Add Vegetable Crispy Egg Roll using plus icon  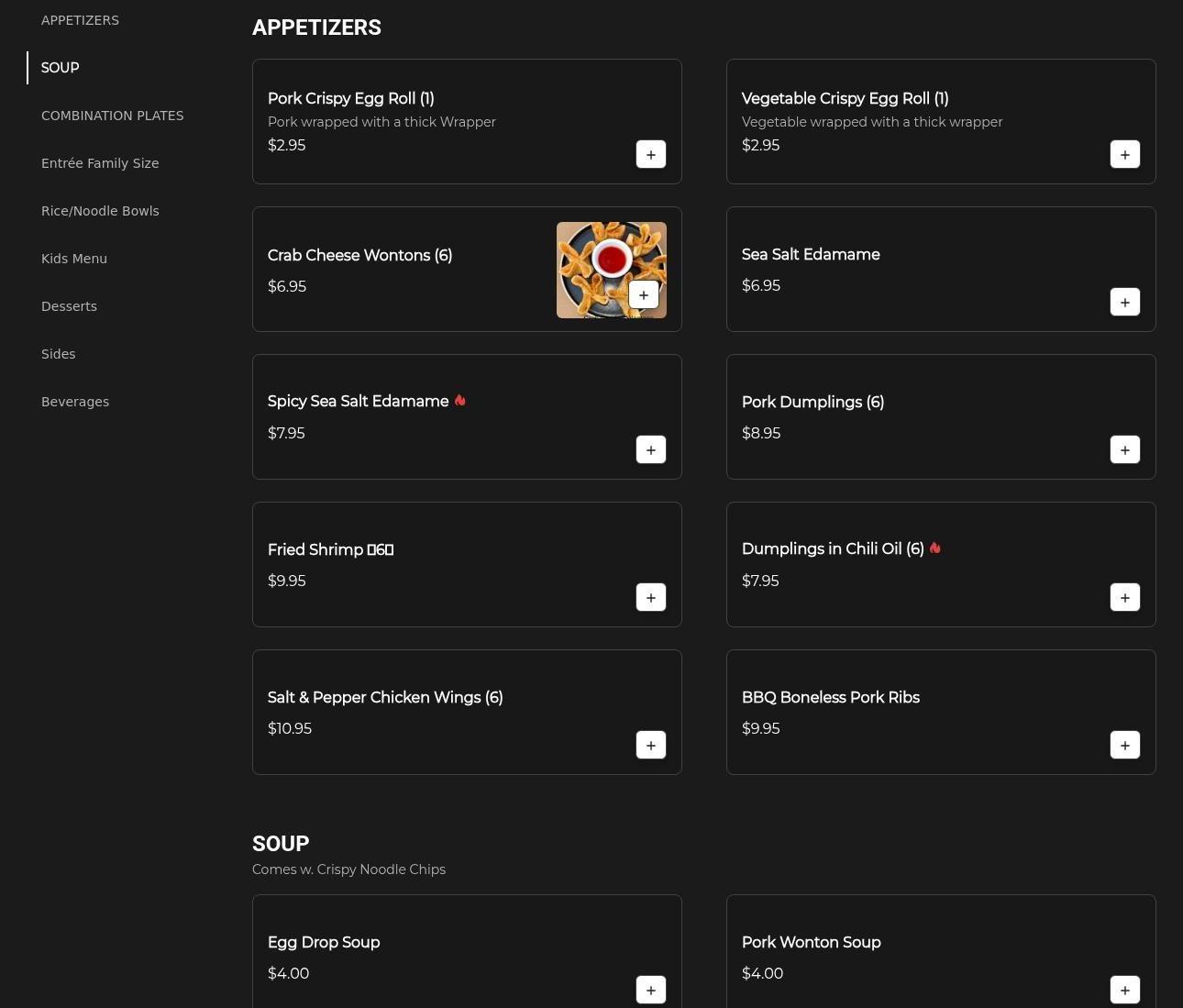pos(1124,154)
